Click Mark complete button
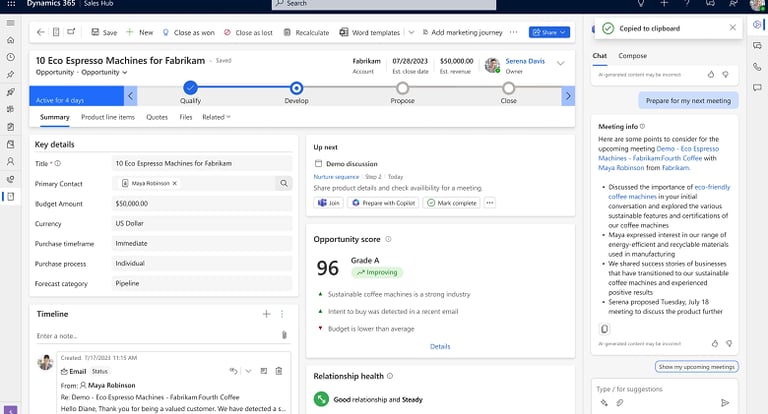 click(452, 203)
